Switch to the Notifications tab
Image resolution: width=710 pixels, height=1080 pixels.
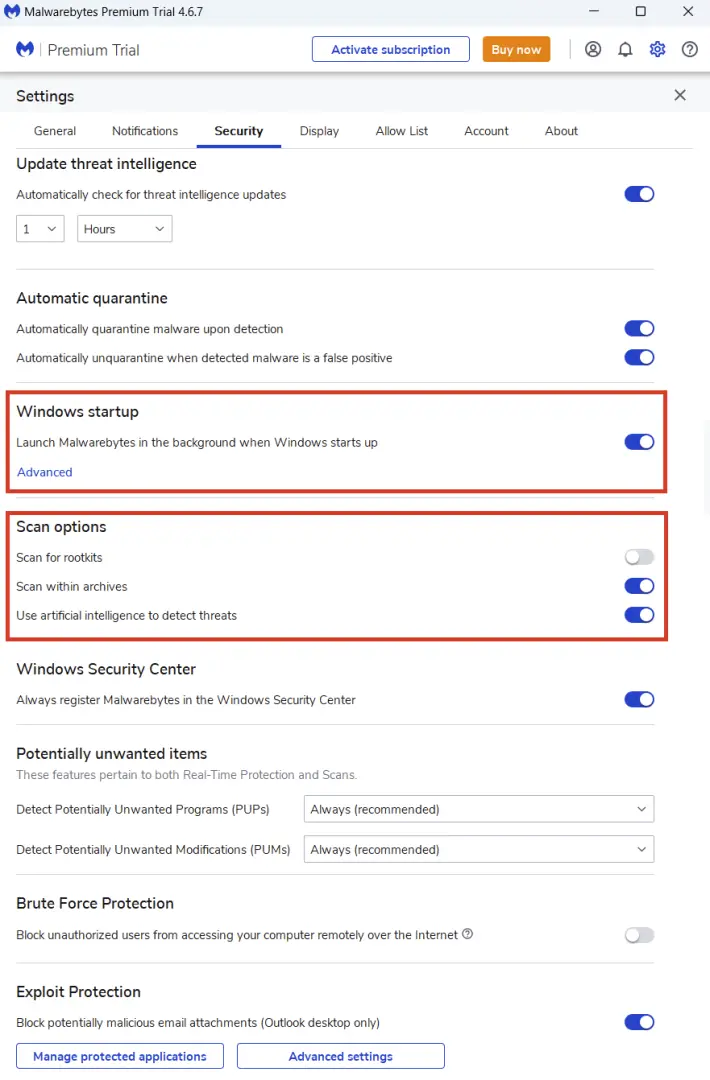(x=145, y=131)
